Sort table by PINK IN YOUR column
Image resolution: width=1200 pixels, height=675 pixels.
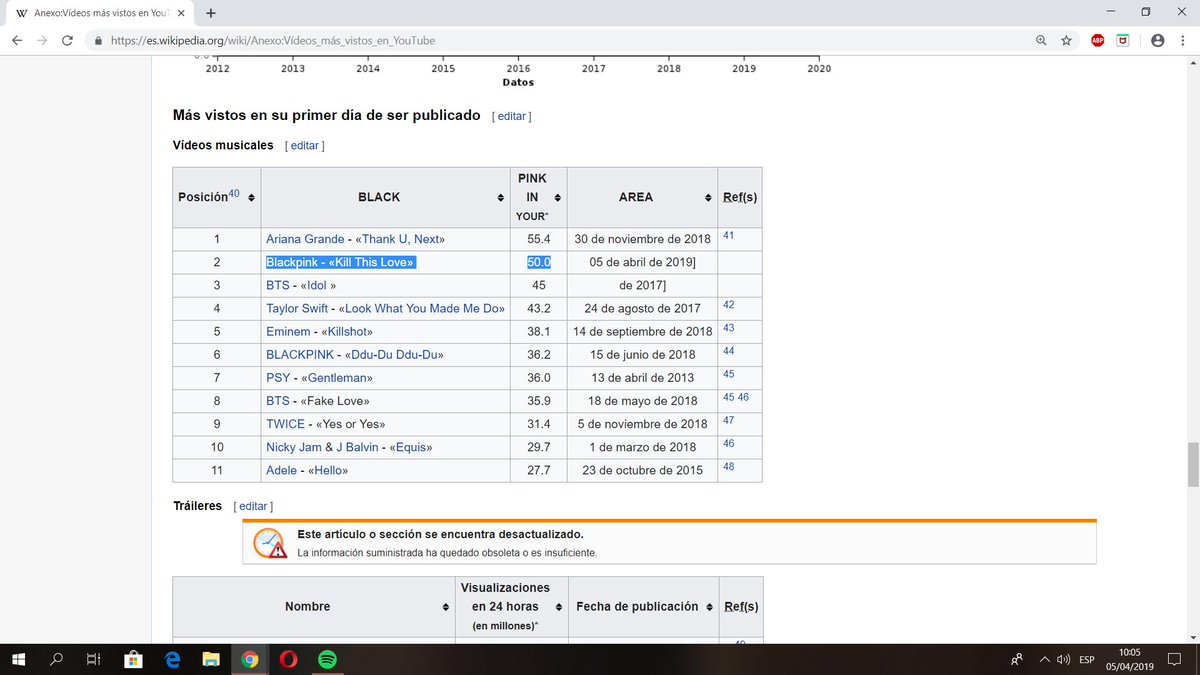[x=558, y=197]
